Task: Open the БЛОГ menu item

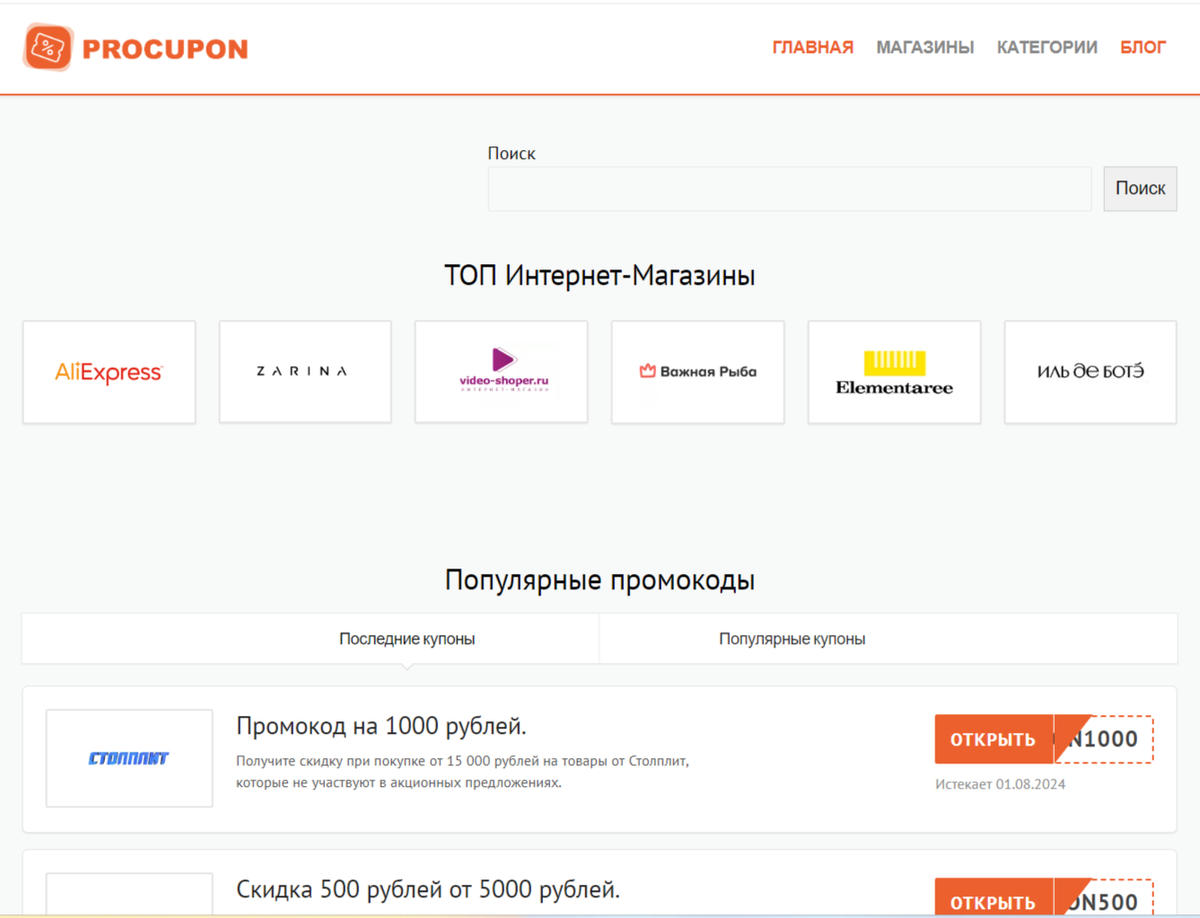Action: tap(1143, 47)
